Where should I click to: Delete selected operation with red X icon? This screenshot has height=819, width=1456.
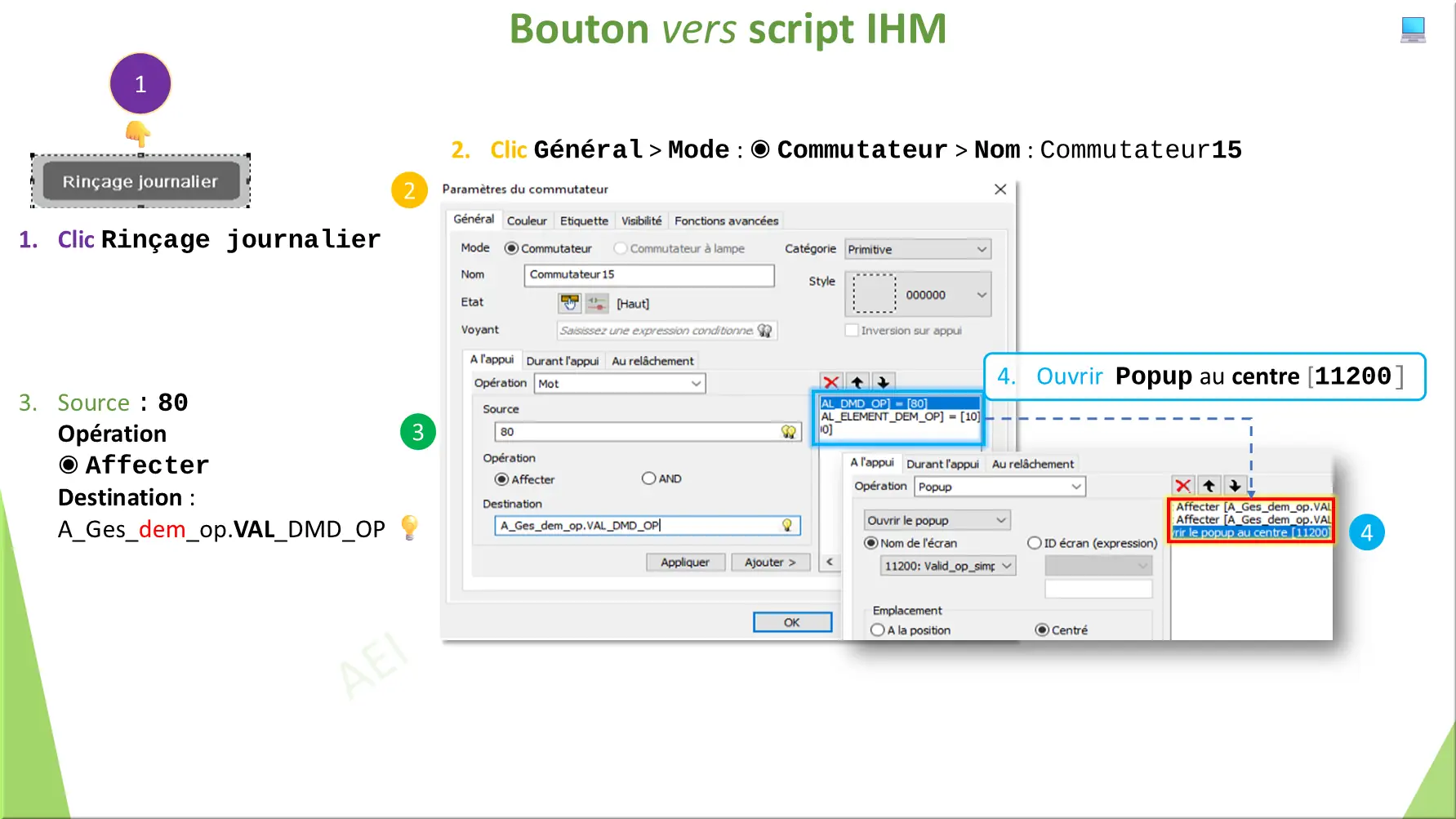(x=831, y=381)
